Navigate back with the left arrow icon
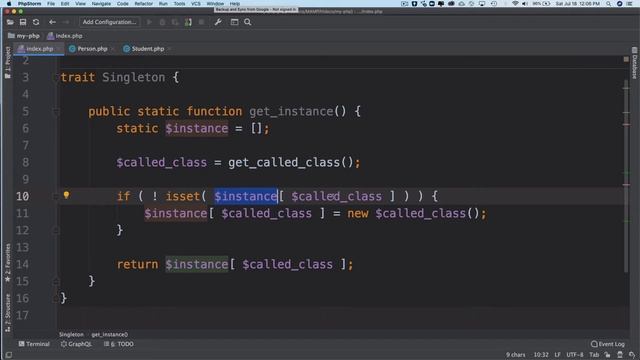 tap(52, 22)
